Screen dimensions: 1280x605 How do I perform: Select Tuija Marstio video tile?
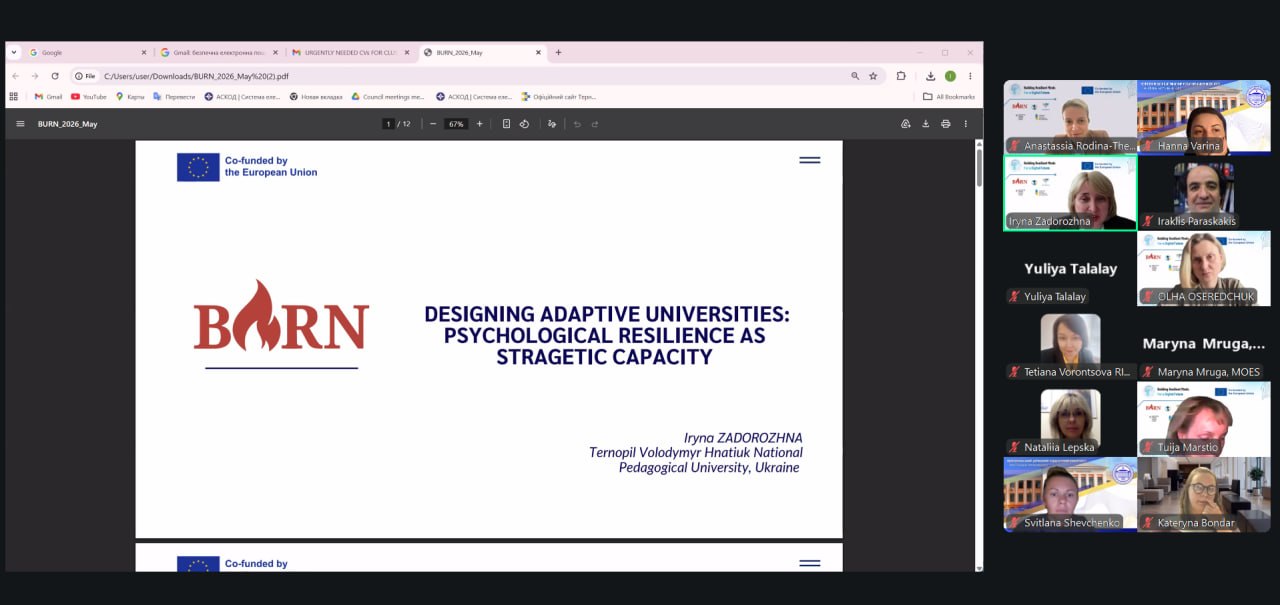pyautogui.click(x=1204, y=418)
